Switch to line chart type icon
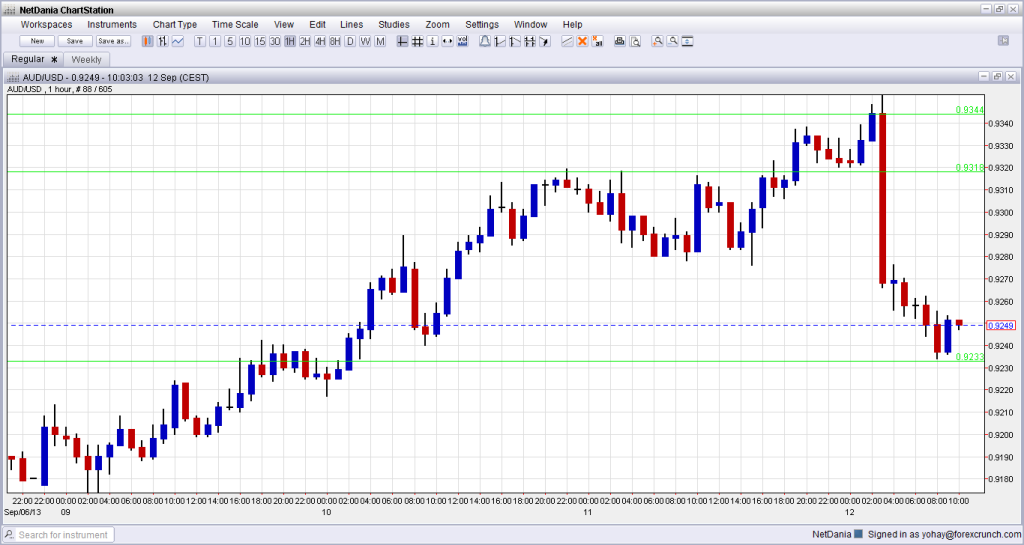This screenshot has width=1024, height=545. pos(177,41)
